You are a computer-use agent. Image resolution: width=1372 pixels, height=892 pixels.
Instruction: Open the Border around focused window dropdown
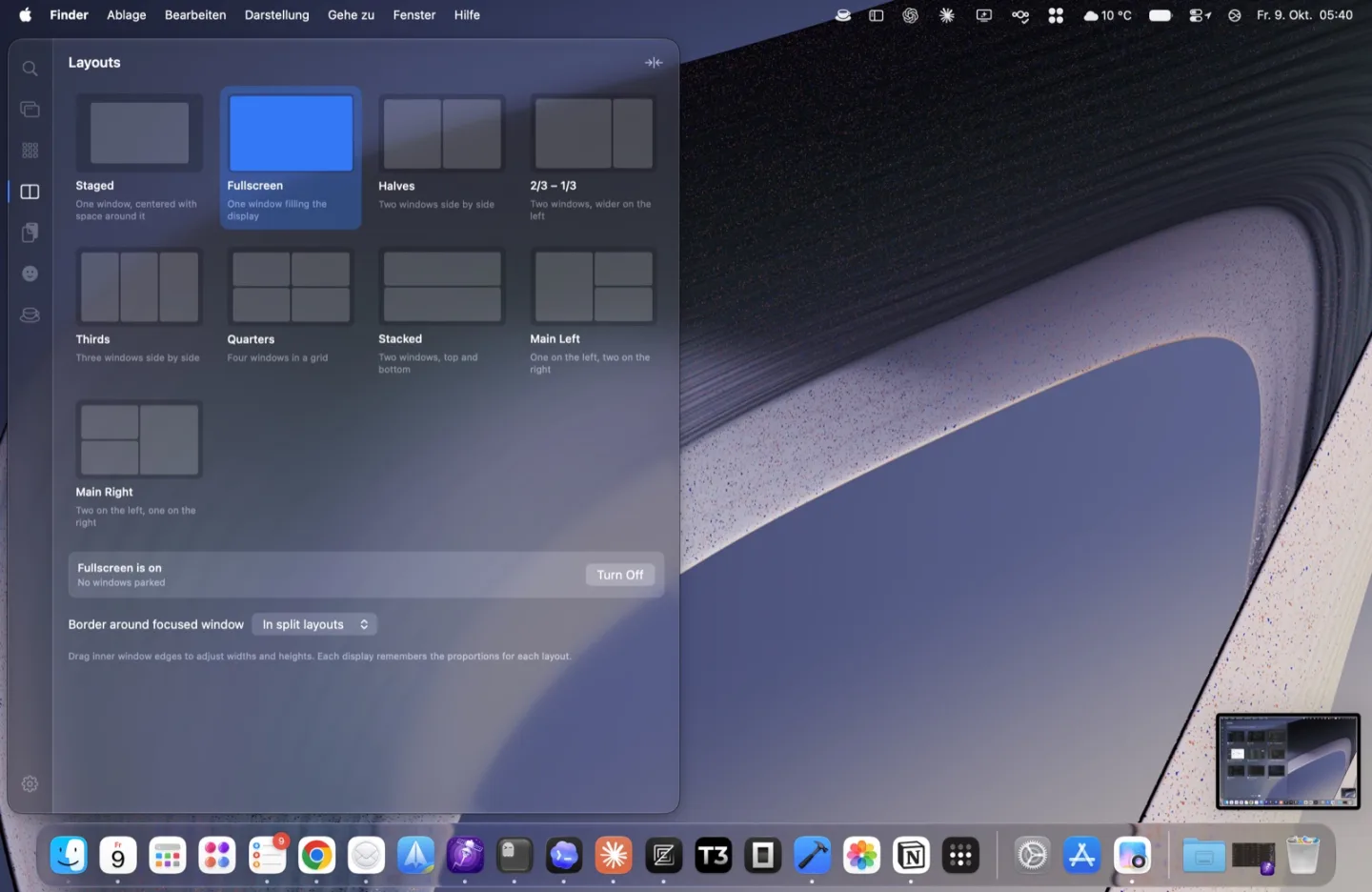pos(315,624)
